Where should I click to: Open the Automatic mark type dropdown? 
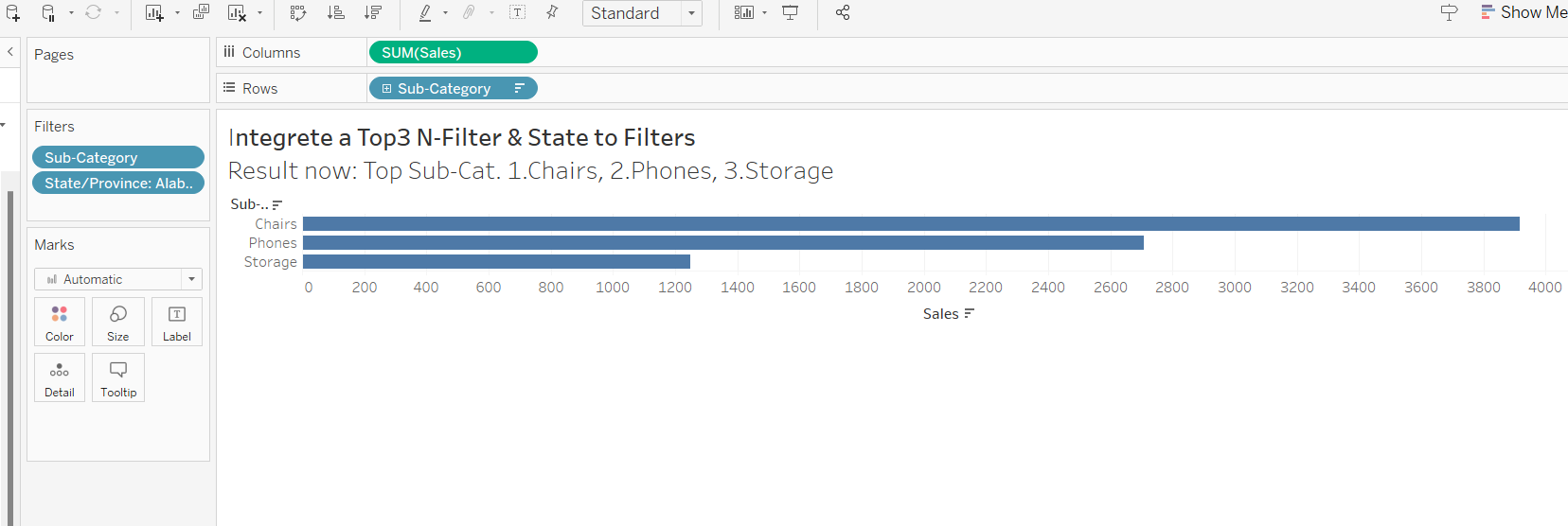tap(191, 279)
